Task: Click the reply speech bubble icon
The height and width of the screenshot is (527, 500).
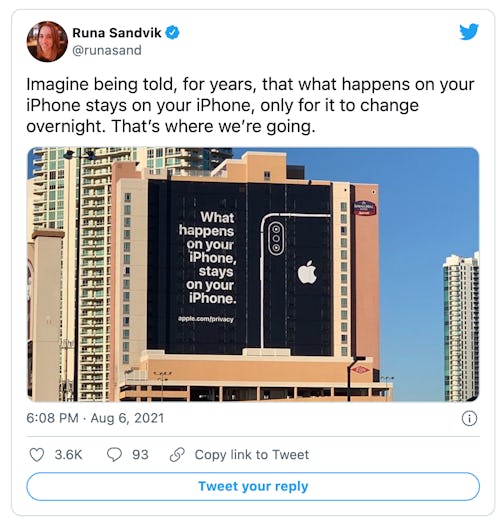Action: 114,455
